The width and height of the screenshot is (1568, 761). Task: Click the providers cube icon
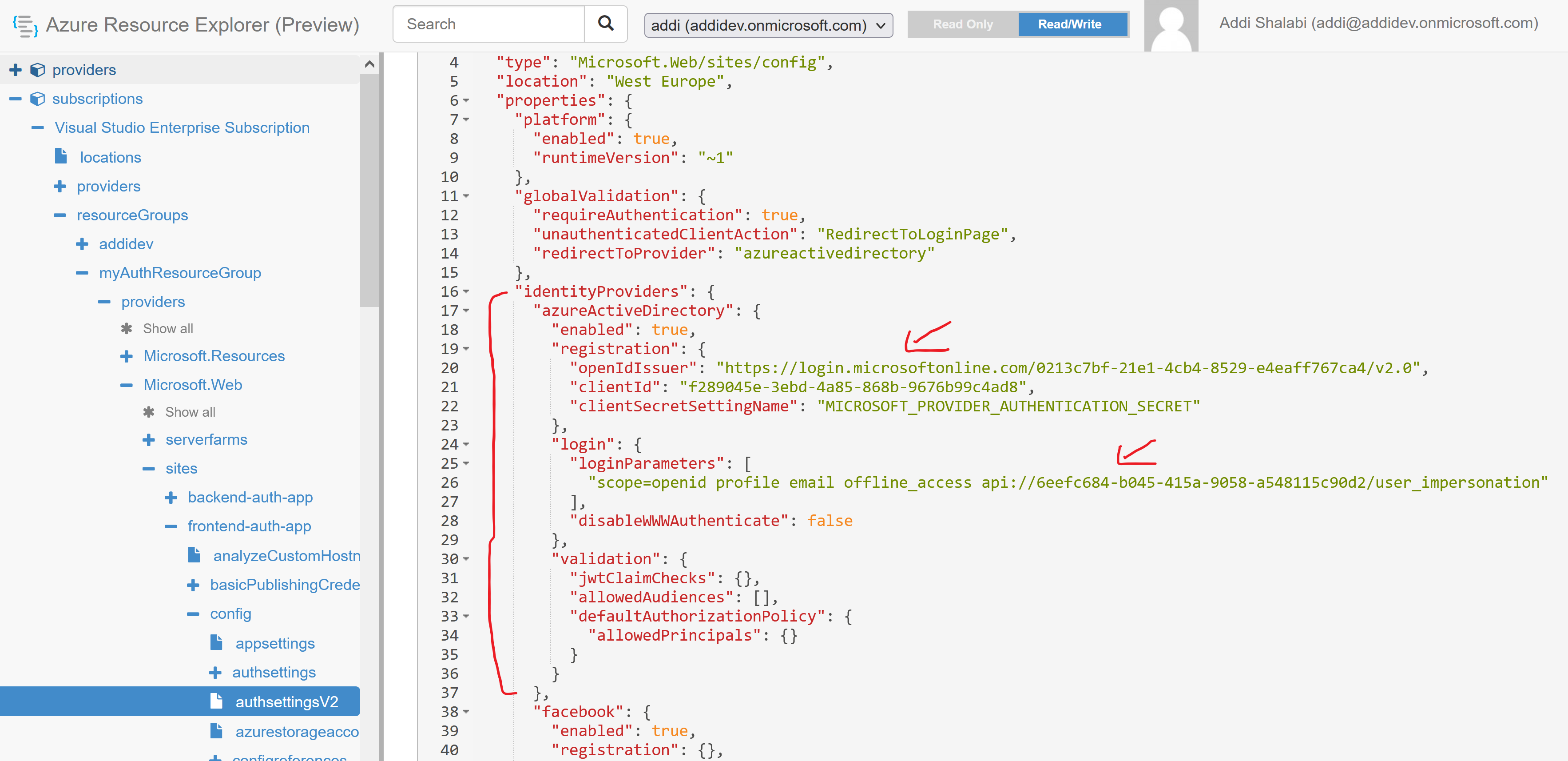(x=37, y=69)
